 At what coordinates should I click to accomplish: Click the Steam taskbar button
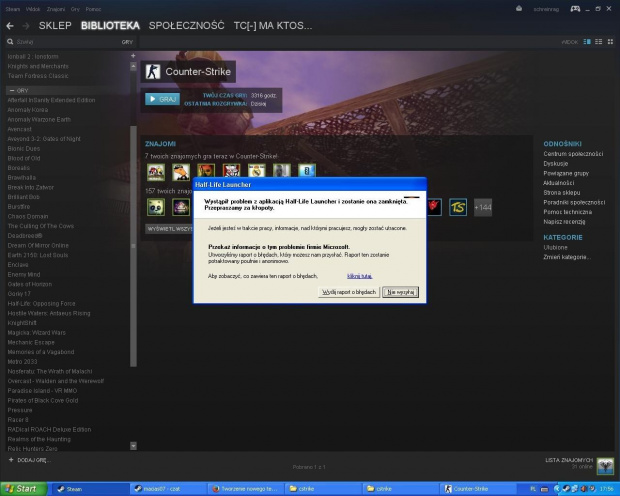(90, 489)
